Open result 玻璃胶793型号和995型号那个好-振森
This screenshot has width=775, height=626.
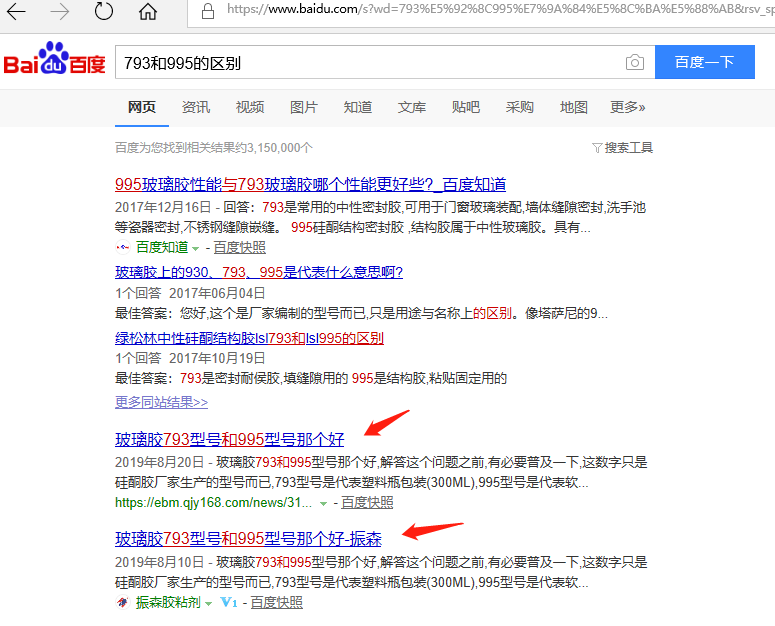pos(248,539)
